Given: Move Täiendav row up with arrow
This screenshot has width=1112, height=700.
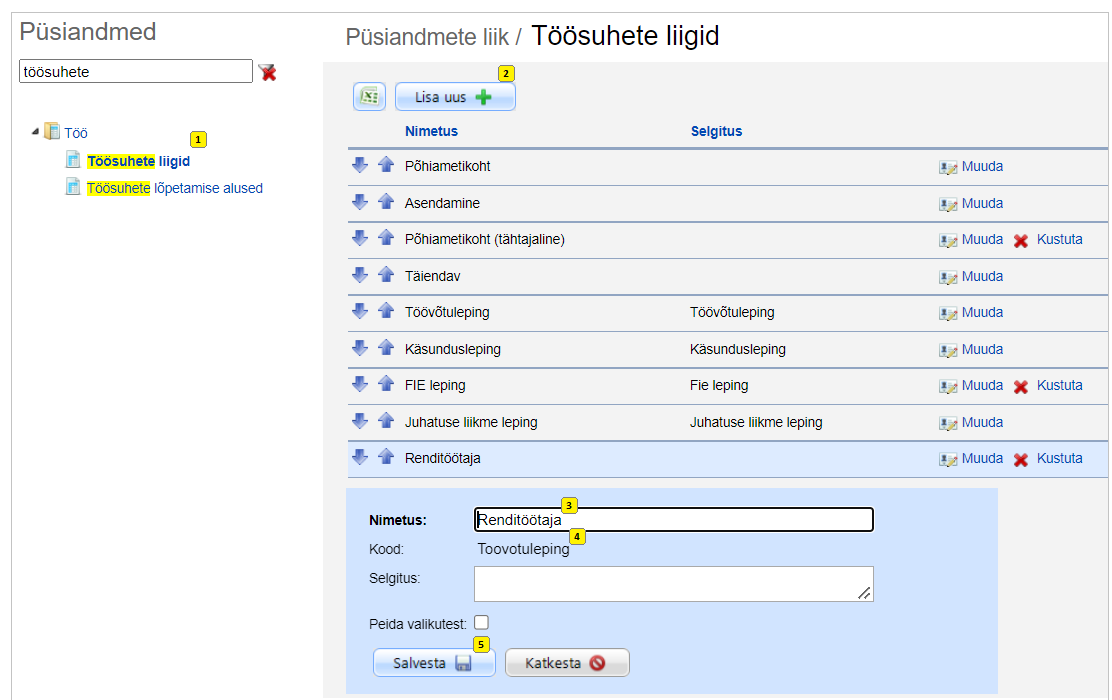Looking at the screenshot, I should click(386, 276).
